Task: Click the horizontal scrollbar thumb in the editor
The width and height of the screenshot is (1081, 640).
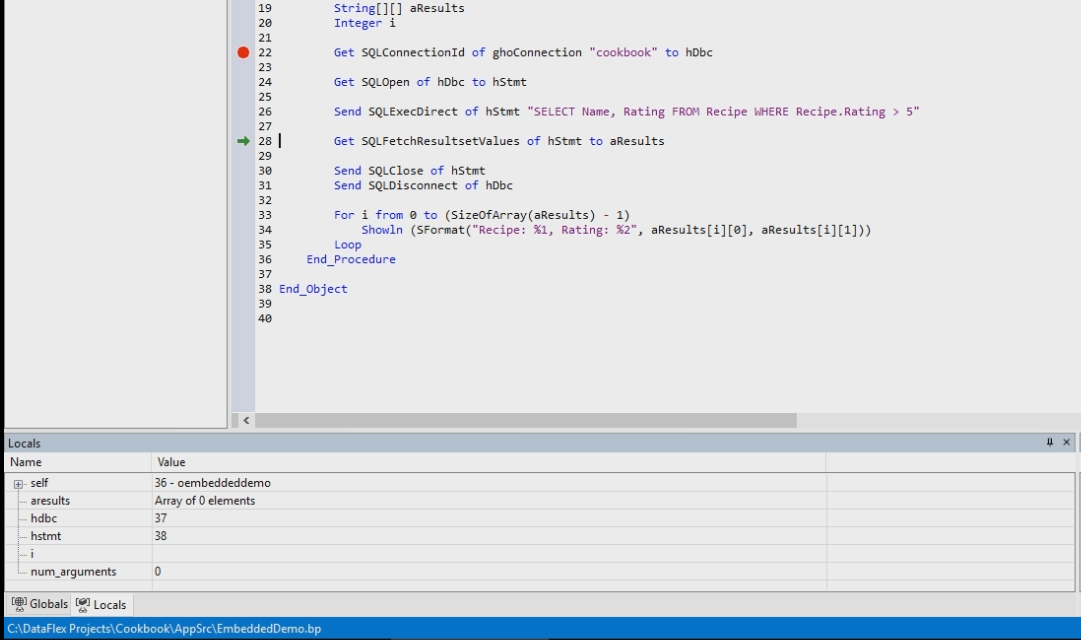Action: pyautogui.click(x=526, y=421)
